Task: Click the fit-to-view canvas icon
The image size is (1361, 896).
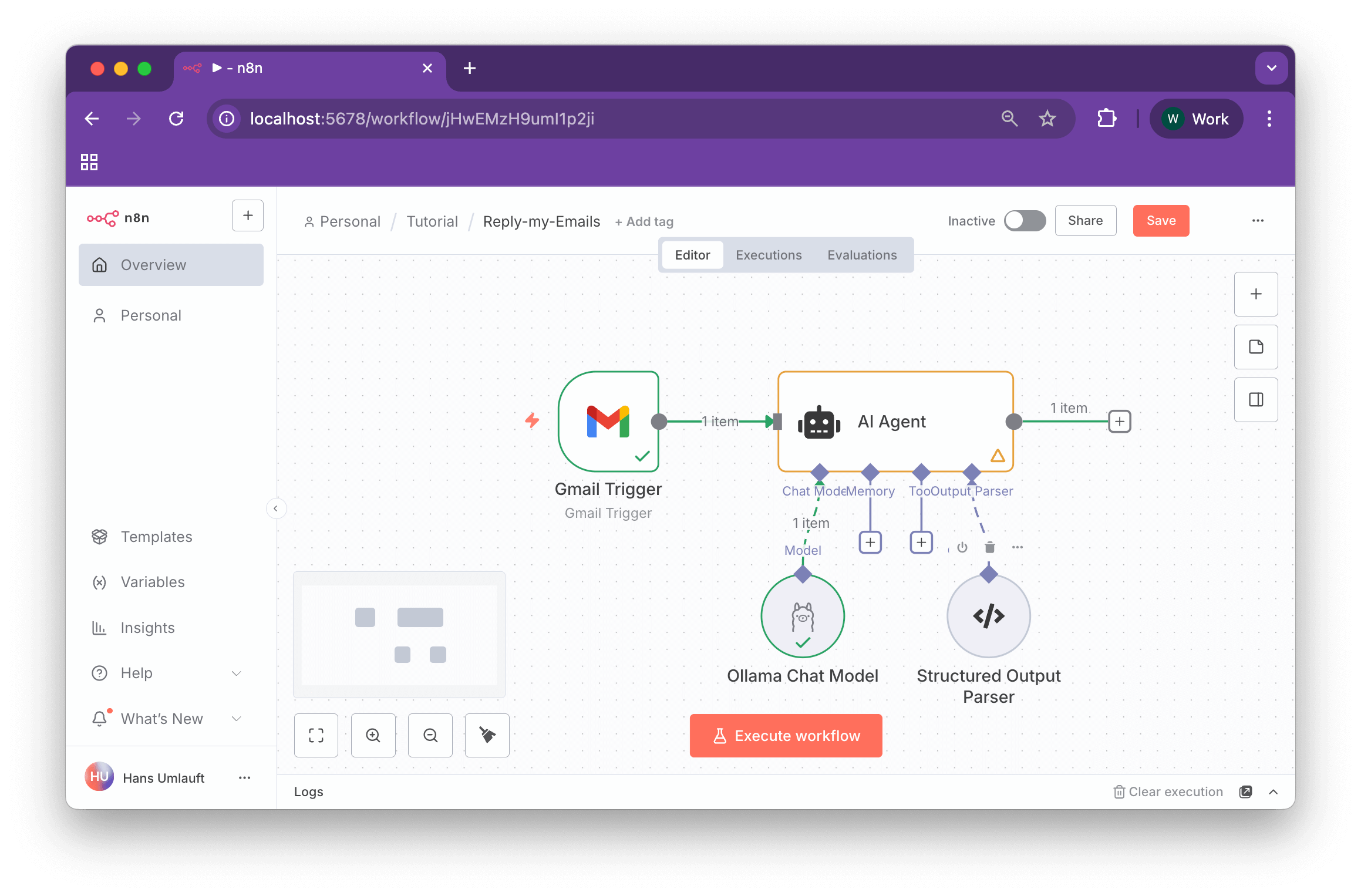Action: point(316,735)
